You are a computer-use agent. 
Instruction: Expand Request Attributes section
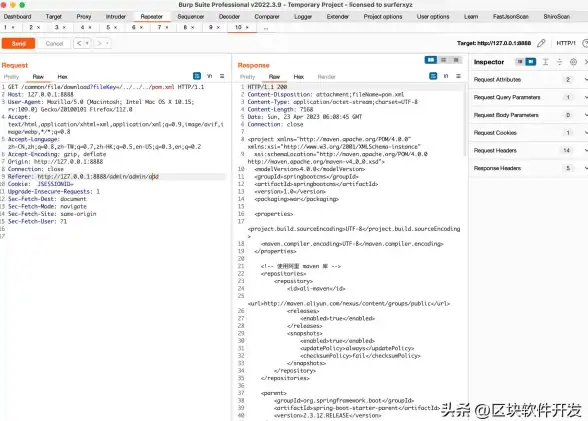pos(585,79)
